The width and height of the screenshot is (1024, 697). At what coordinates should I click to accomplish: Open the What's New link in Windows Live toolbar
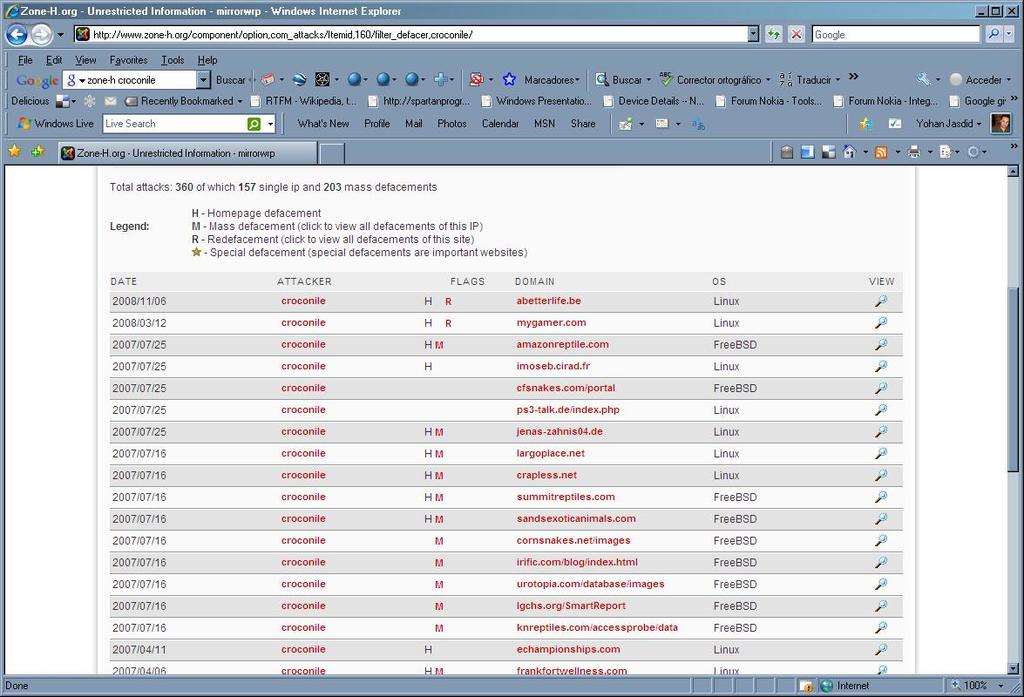(x=323, y=123)
